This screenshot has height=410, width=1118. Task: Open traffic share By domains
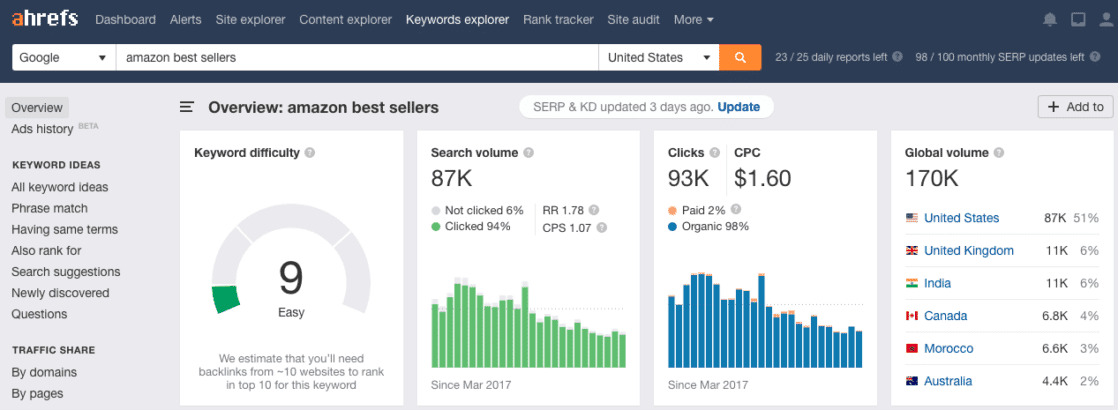coord(44,372)
